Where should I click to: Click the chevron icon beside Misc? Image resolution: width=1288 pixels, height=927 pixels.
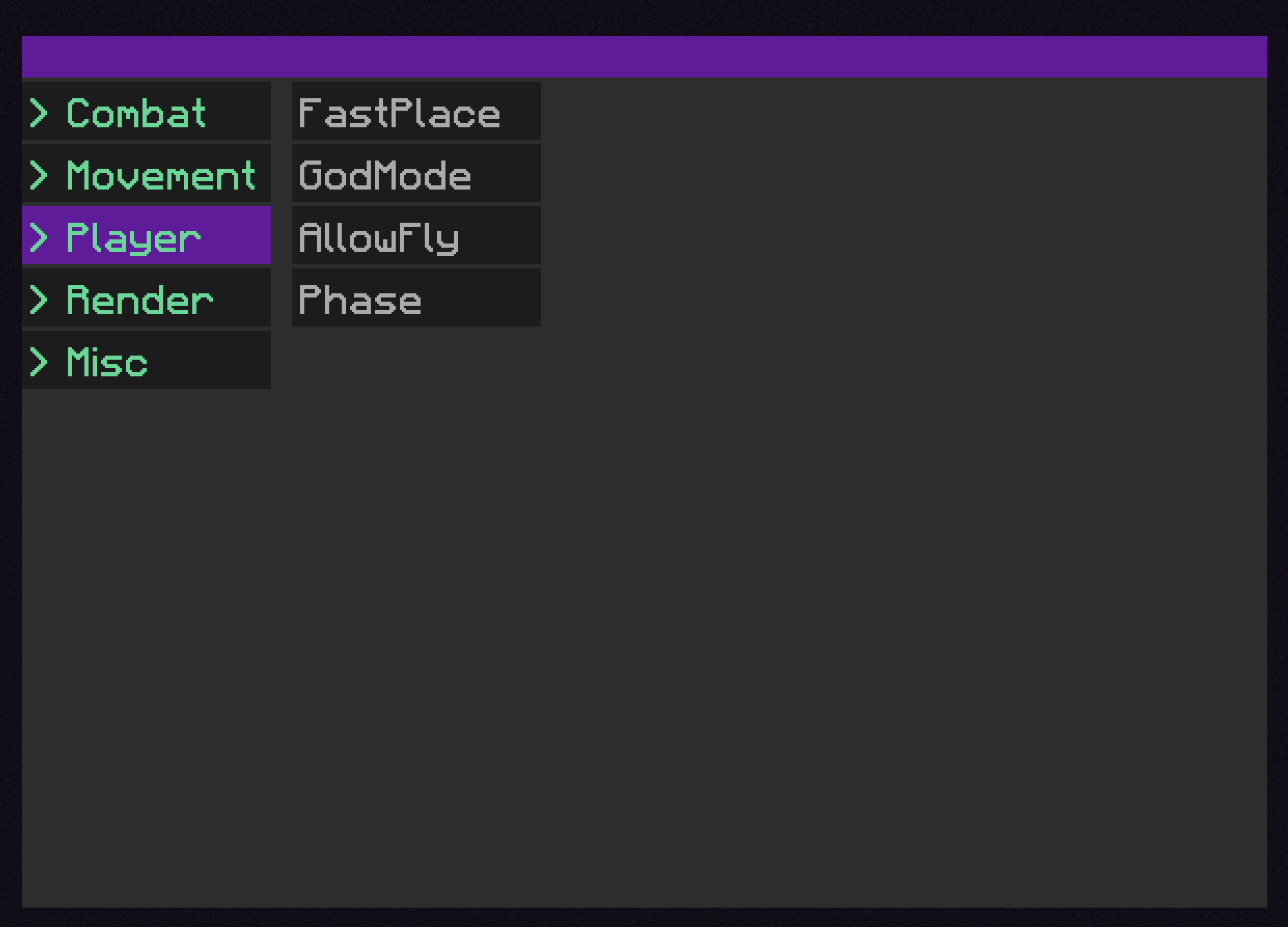[x=39, y=362]
